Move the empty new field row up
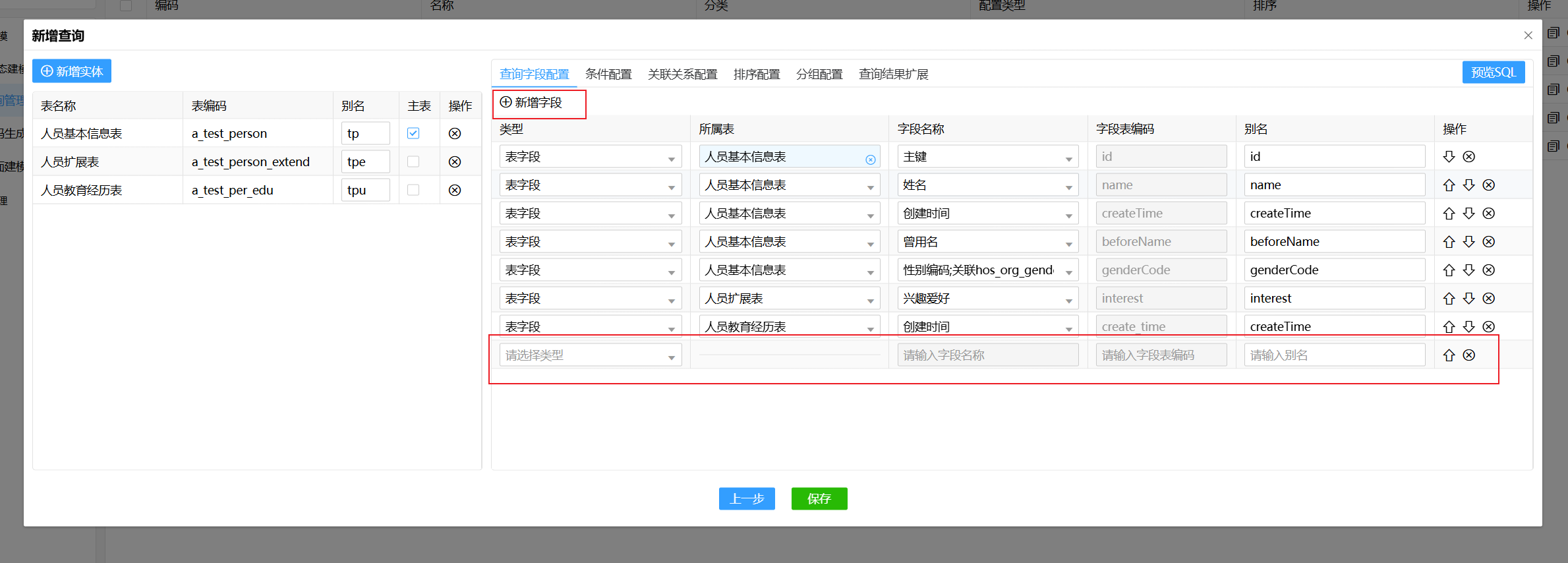This screenshot has height=563, width=1568. [x=1449, y=355]
